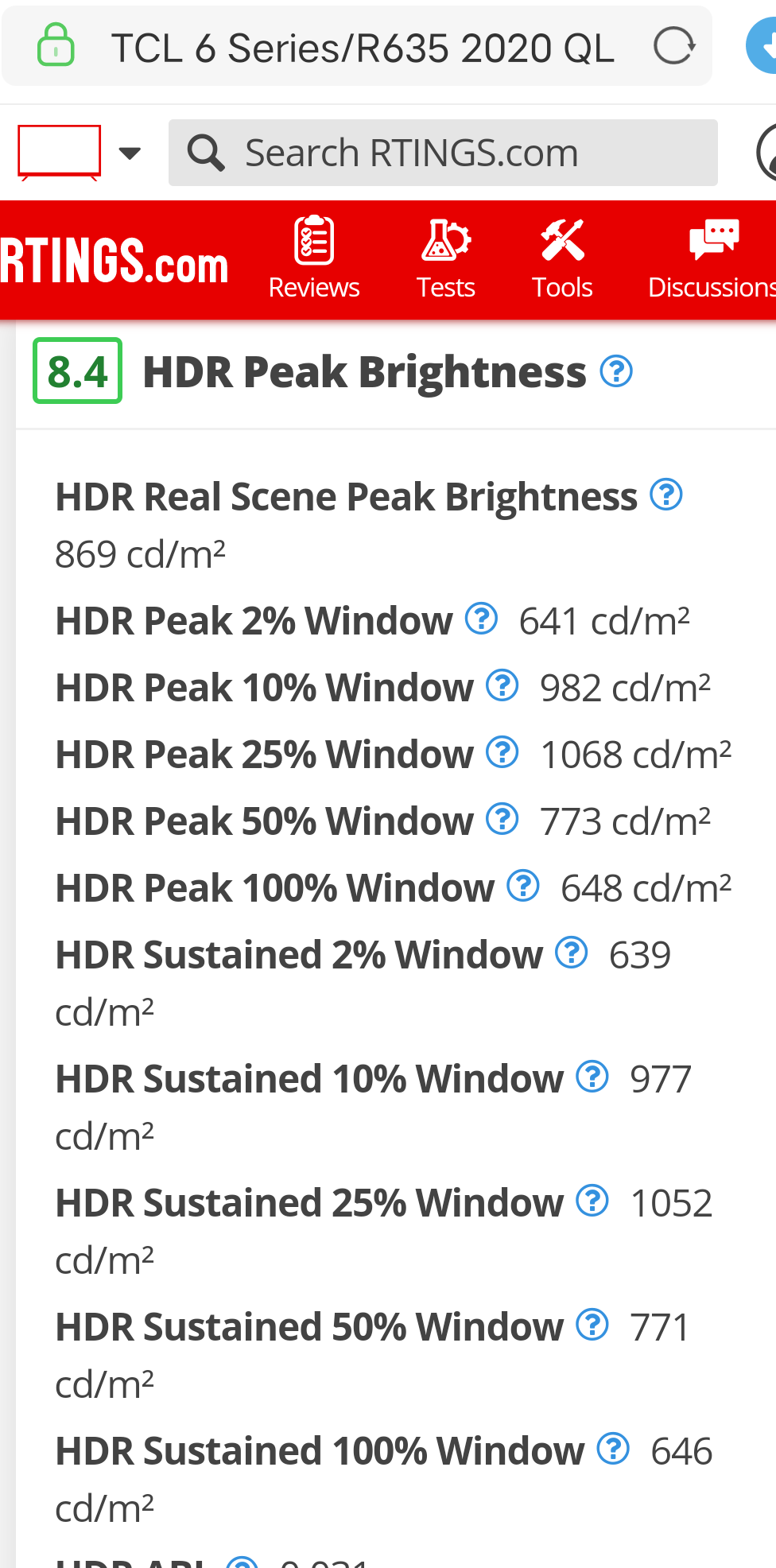
Task: Open the Reviews menu
Action: pyautogui.click(x=314, y=258)
